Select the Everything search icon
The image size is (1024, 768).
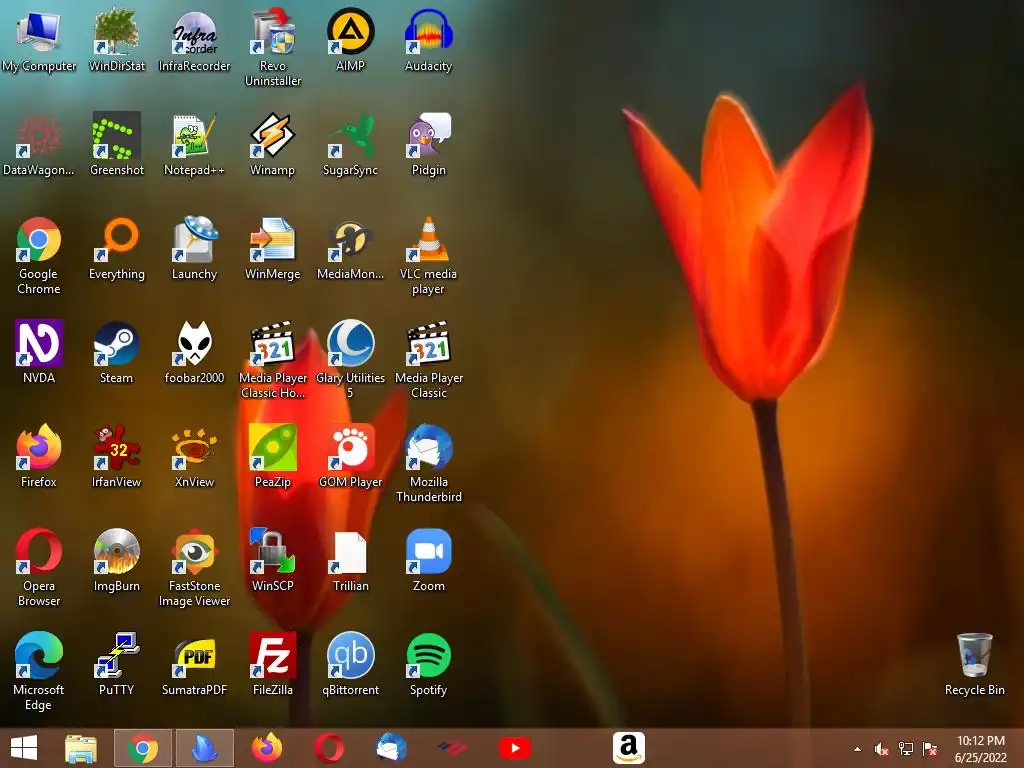(116, 248)
